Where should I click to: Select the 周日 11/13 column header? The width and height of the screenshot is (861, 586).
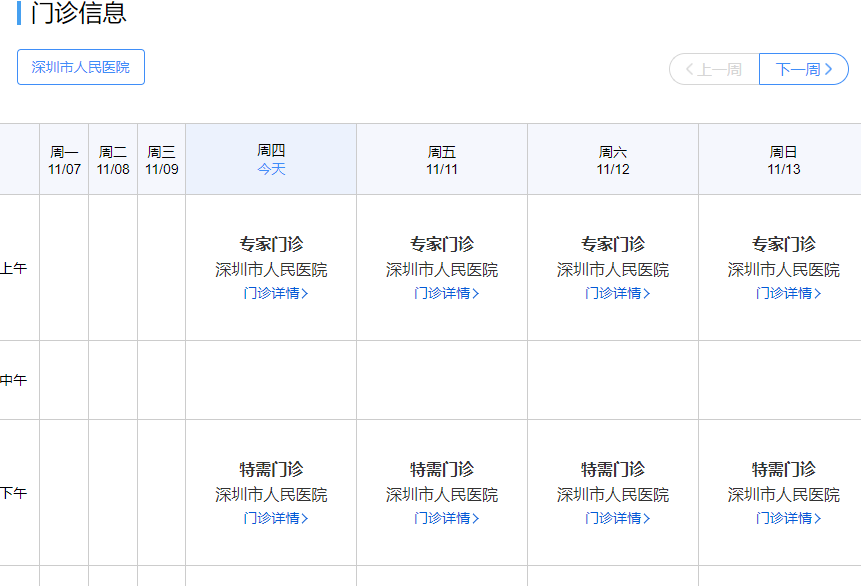click(784, 160)
